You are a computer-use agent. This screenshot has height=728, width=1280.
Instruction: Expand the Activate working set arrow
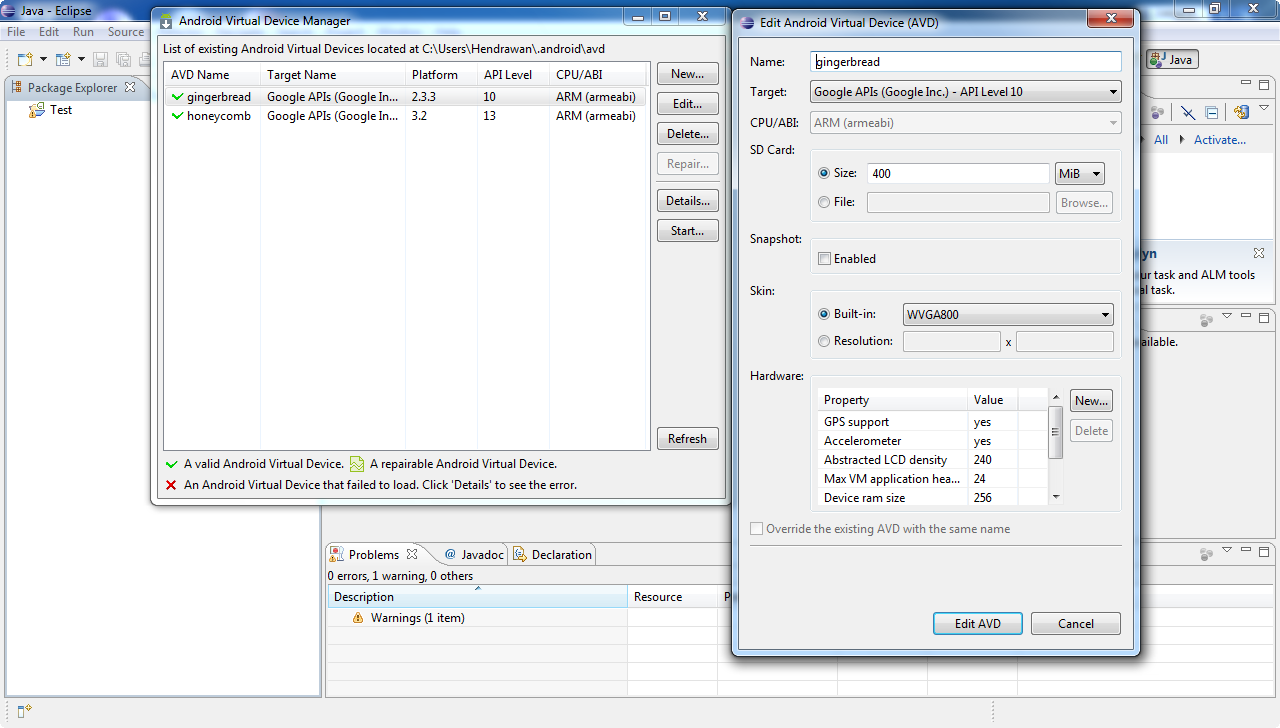1182,140
